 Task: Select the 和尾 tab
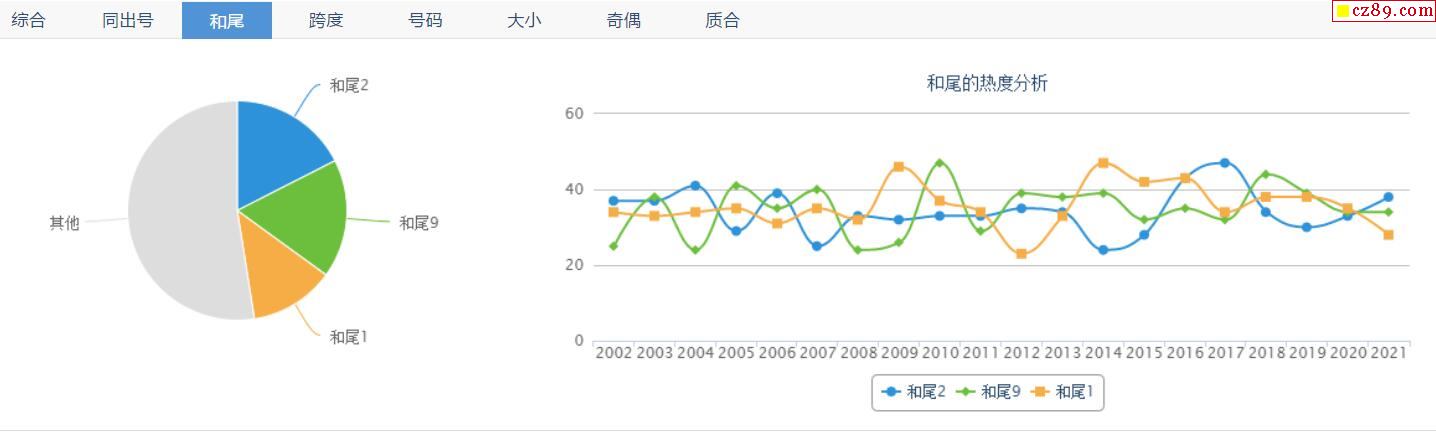pyautogui.click(x=227, y=20)
